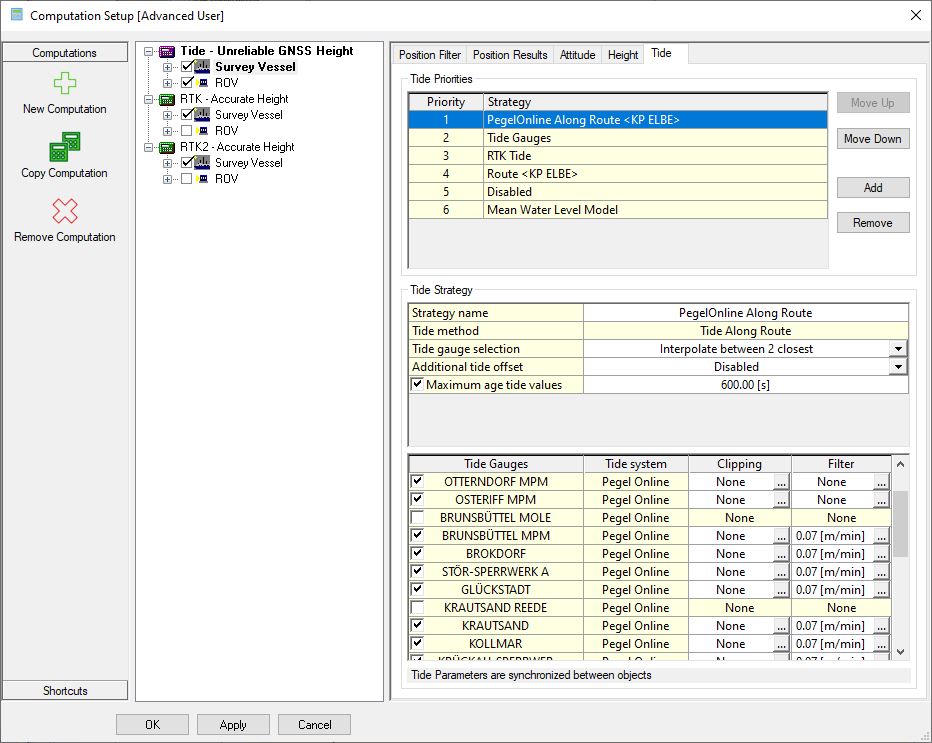This screenshot has width=932, height=743.
Task: Select the Tide - Unreliable GNSS Height computation icon
Action: coord(167,51)
